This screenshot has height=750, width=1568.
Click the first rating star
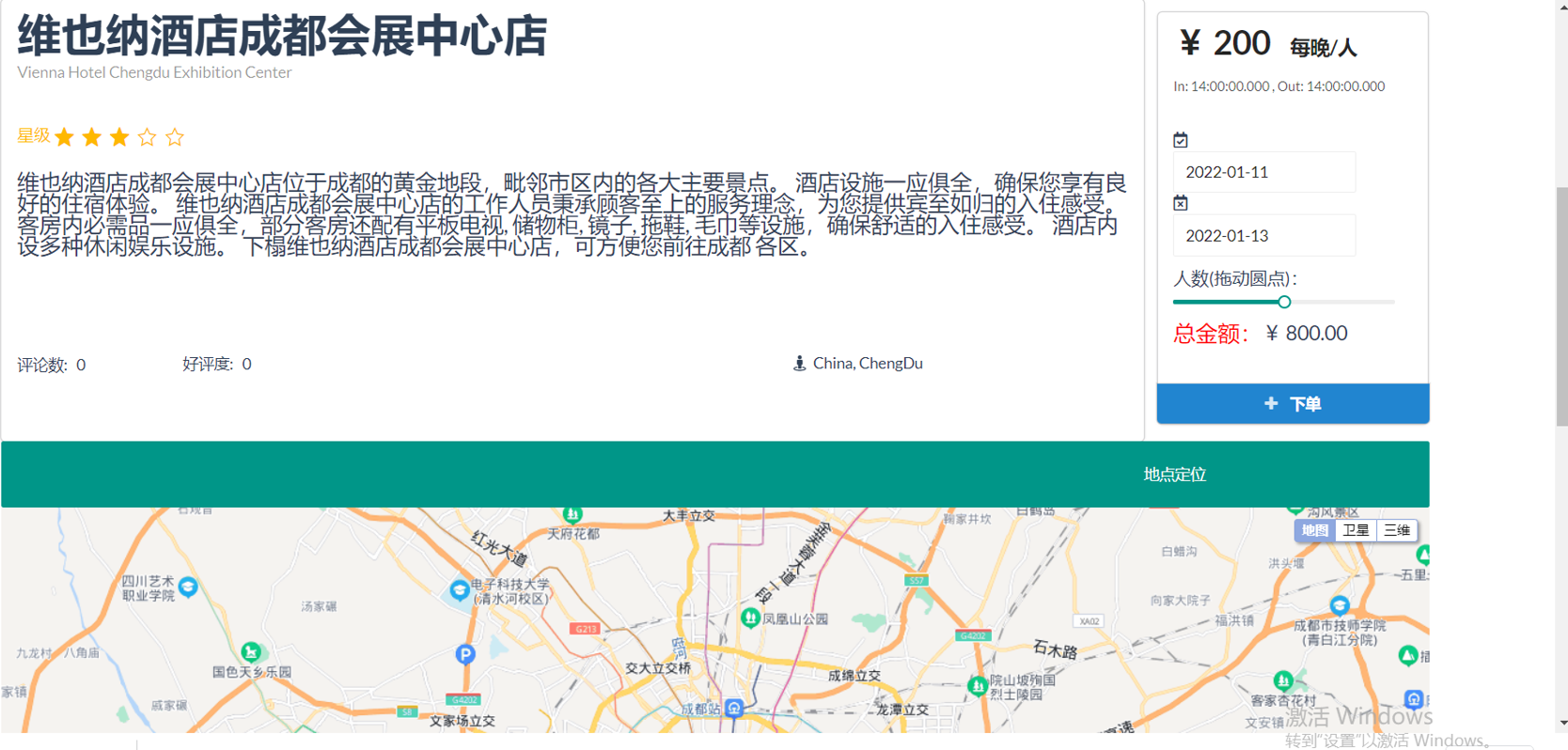coord(64,137)
